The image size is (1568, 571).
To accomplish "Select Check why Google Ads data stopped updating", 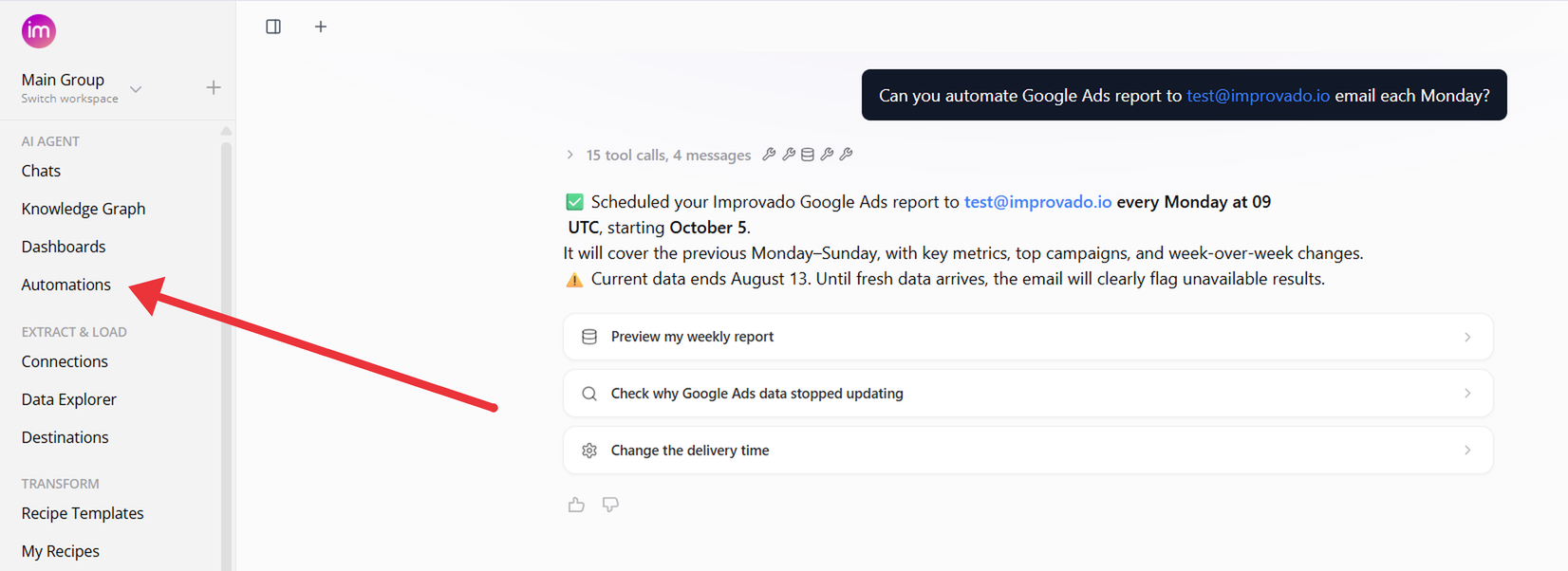I will 1028,394.
